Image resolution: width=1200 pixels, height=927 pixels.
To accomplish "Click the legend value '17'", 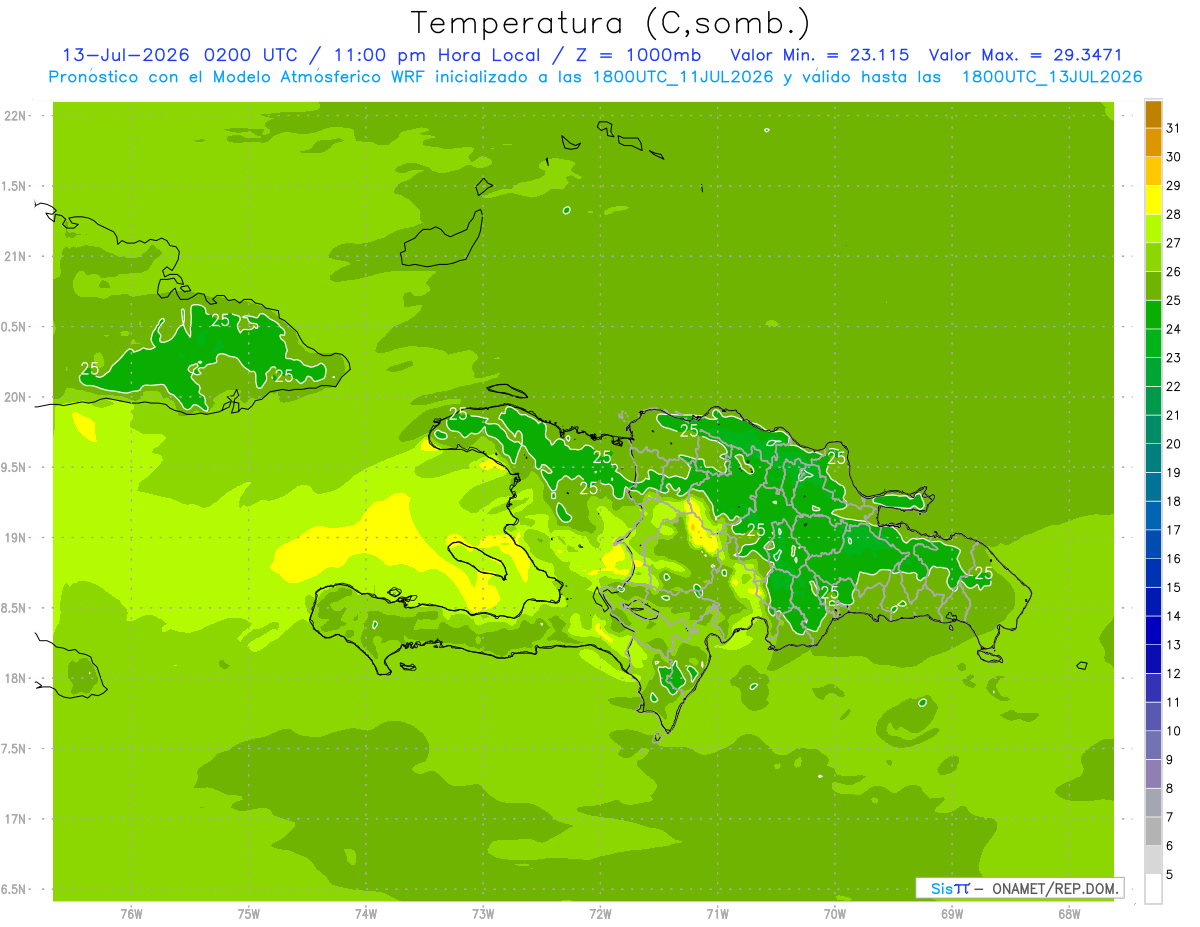I will pos(1174,530).
